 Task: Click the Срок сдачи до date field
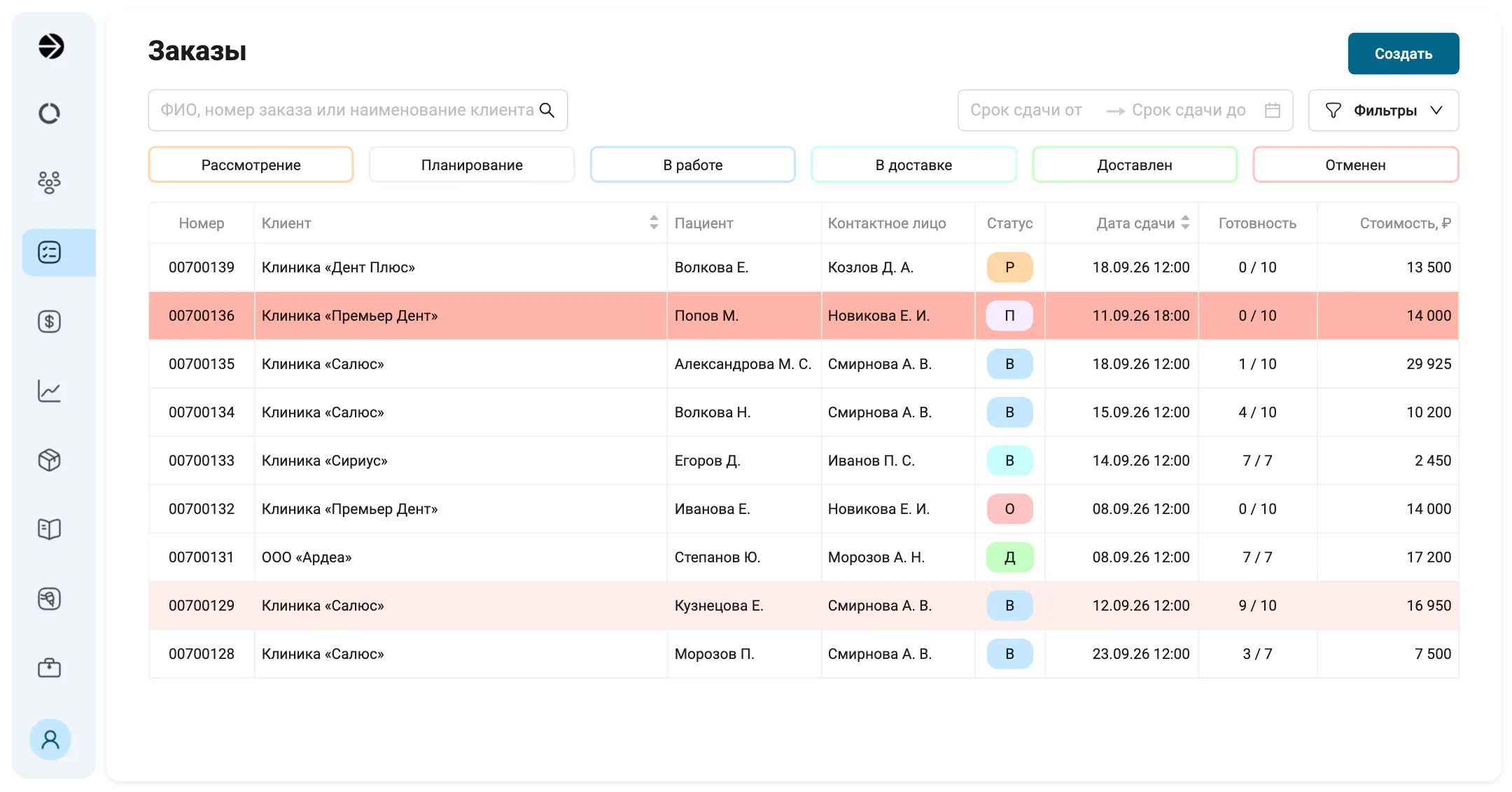1189,110
